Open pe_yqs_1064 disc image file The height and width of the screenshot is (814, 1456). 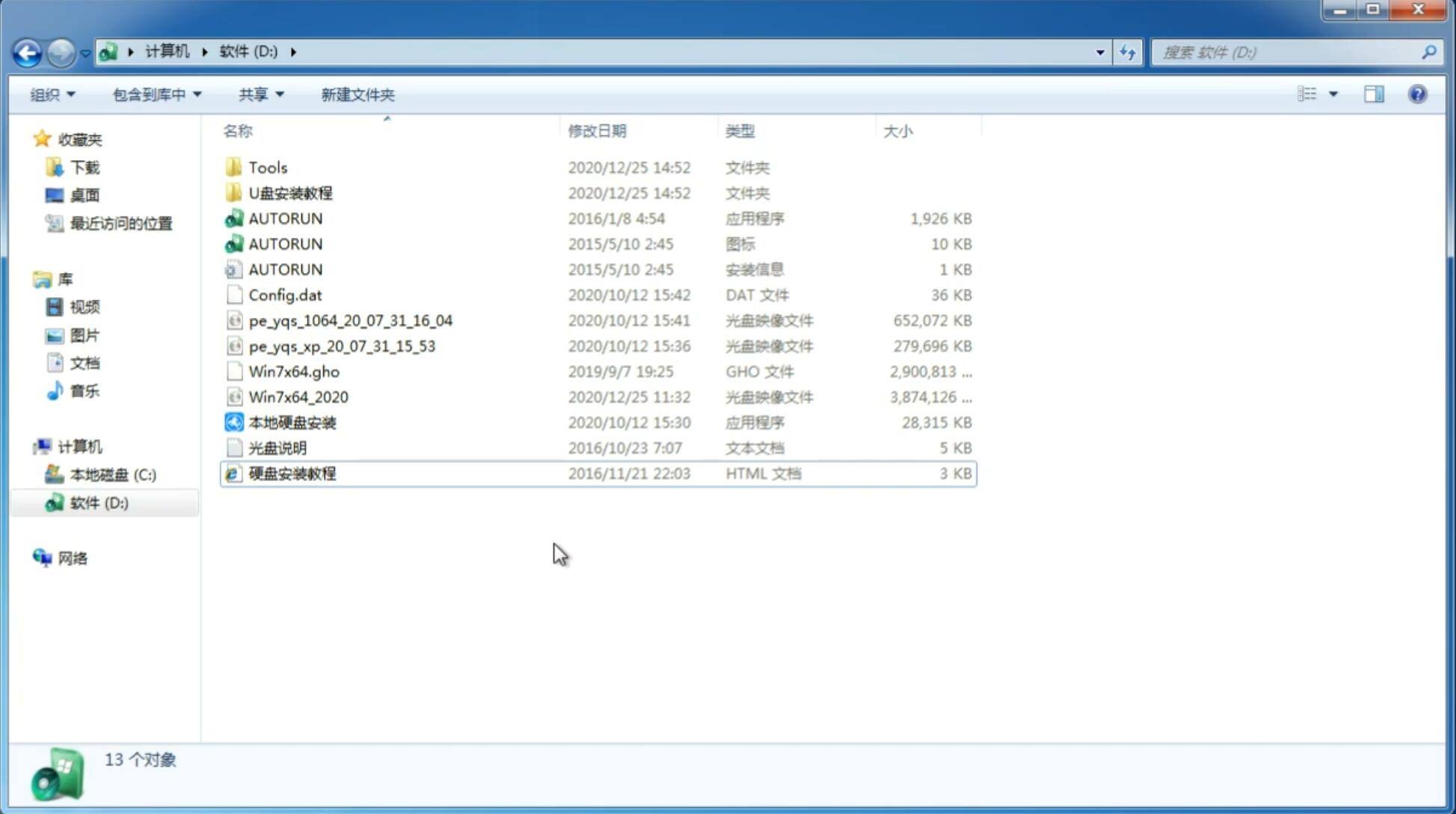[x=351, y=319]
